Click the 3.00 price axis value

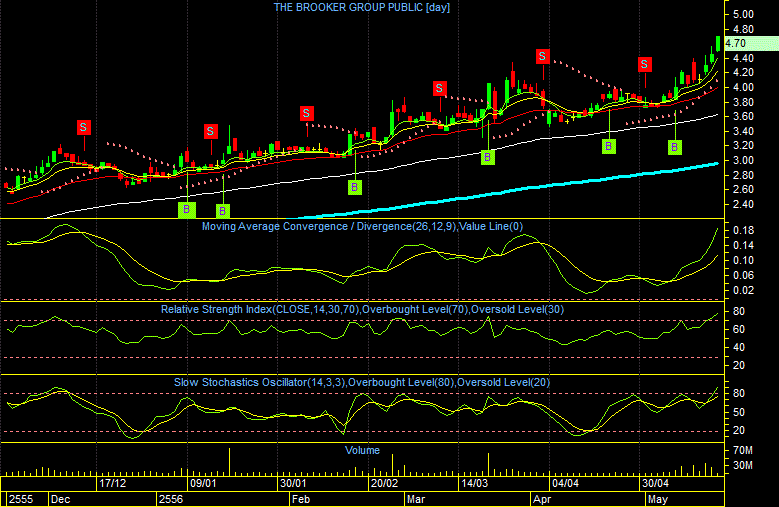pos(744,160)
